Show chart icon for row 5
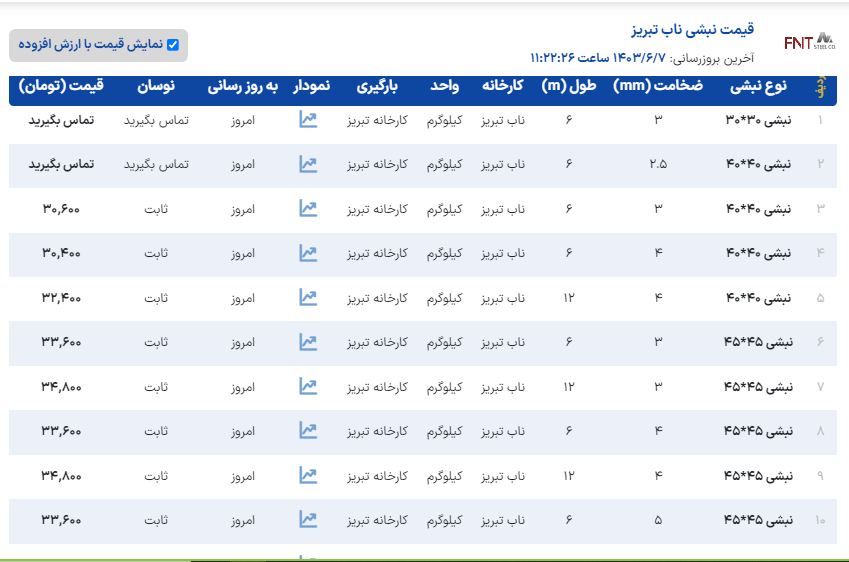The image size is (849, 562). point(308,297)
